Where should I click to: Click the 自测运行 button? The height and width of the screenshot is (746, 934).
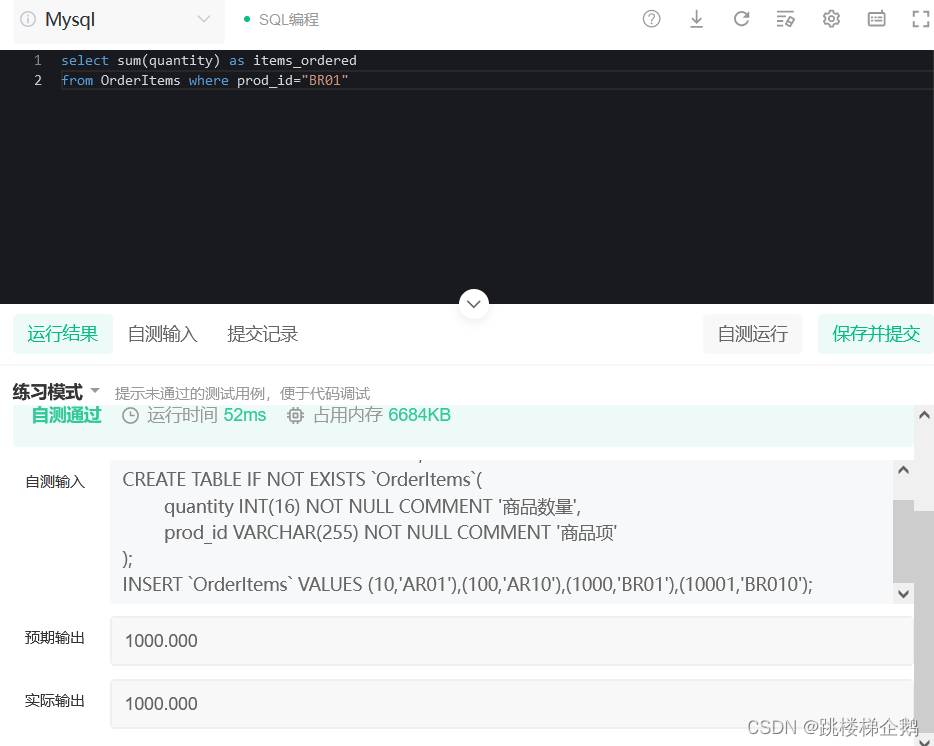[x=752, y=334]
